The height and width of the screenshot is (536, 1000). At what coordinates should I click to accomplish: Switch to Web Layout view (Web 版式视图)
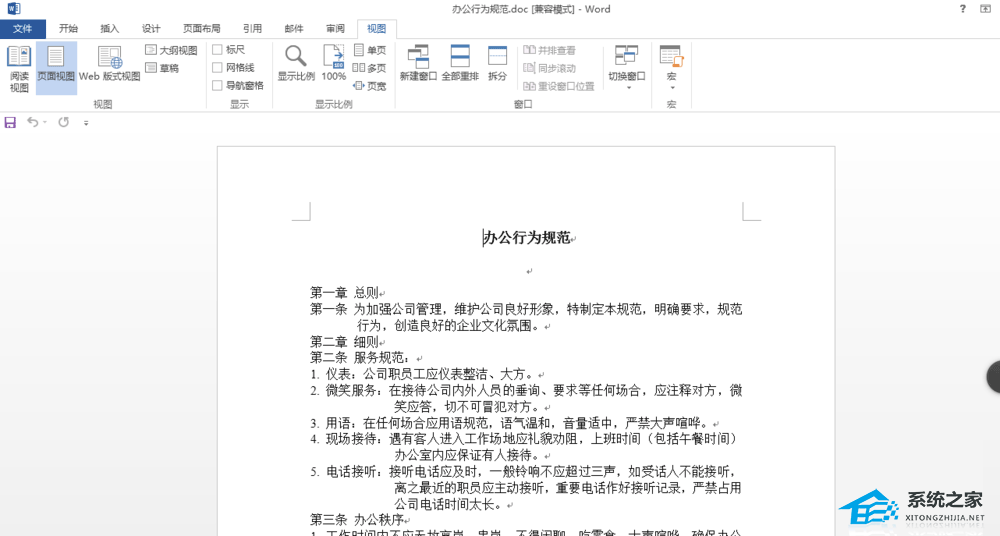pos(110,64)
